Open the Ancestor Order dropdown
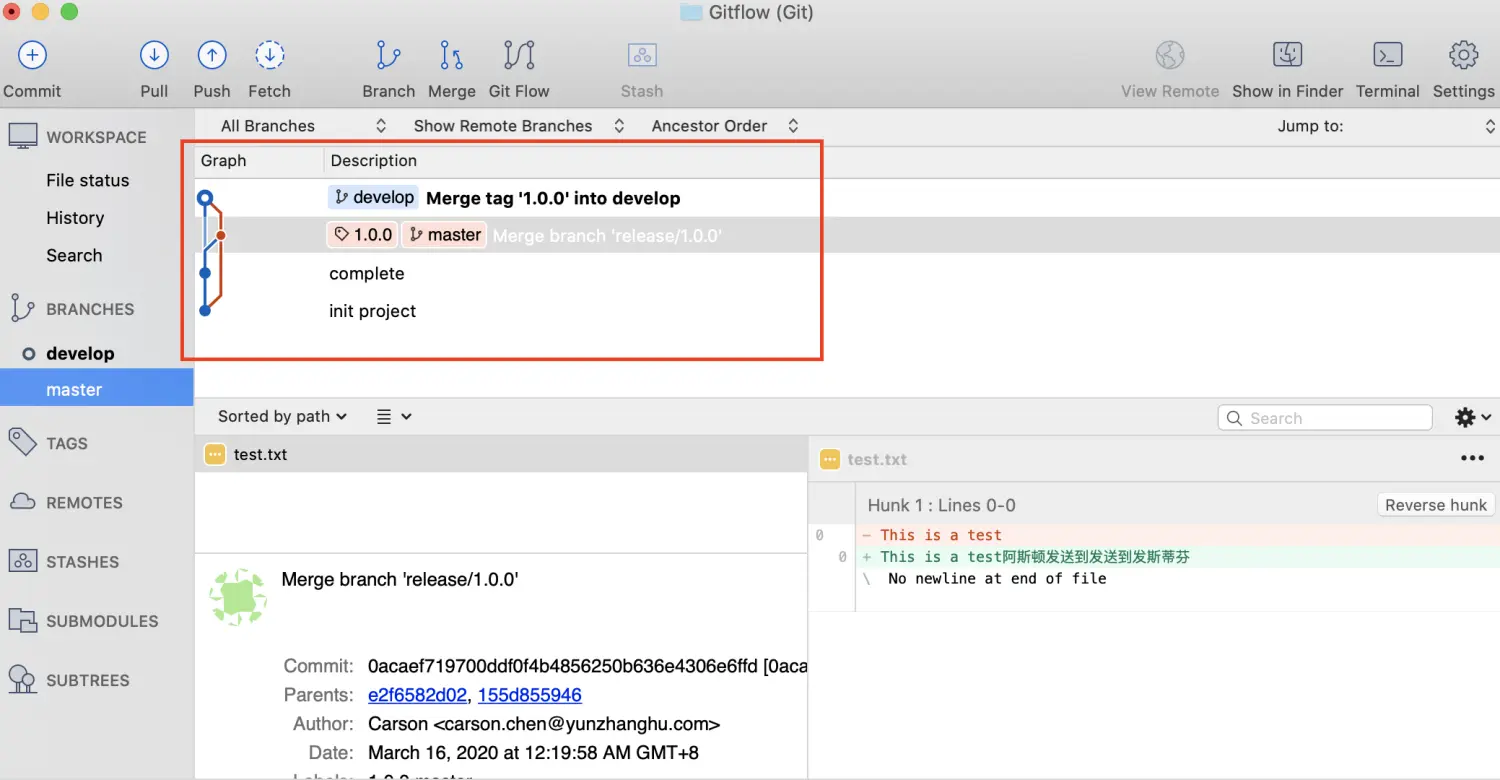 (x=724, y=126)
